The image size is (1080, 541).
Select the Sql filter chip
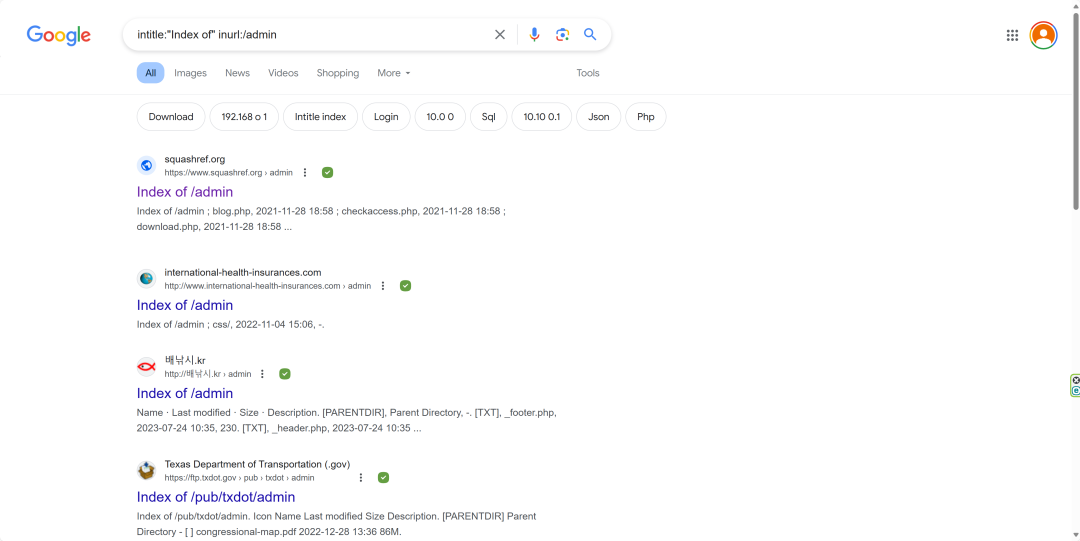click(488, 116)
